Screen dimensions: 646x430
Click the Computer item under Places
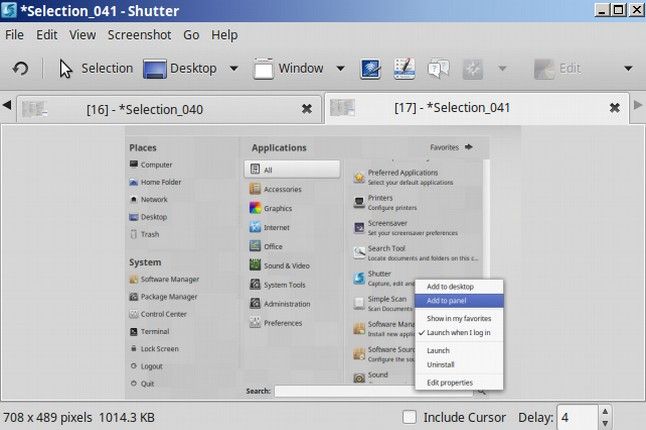point(150,165)
